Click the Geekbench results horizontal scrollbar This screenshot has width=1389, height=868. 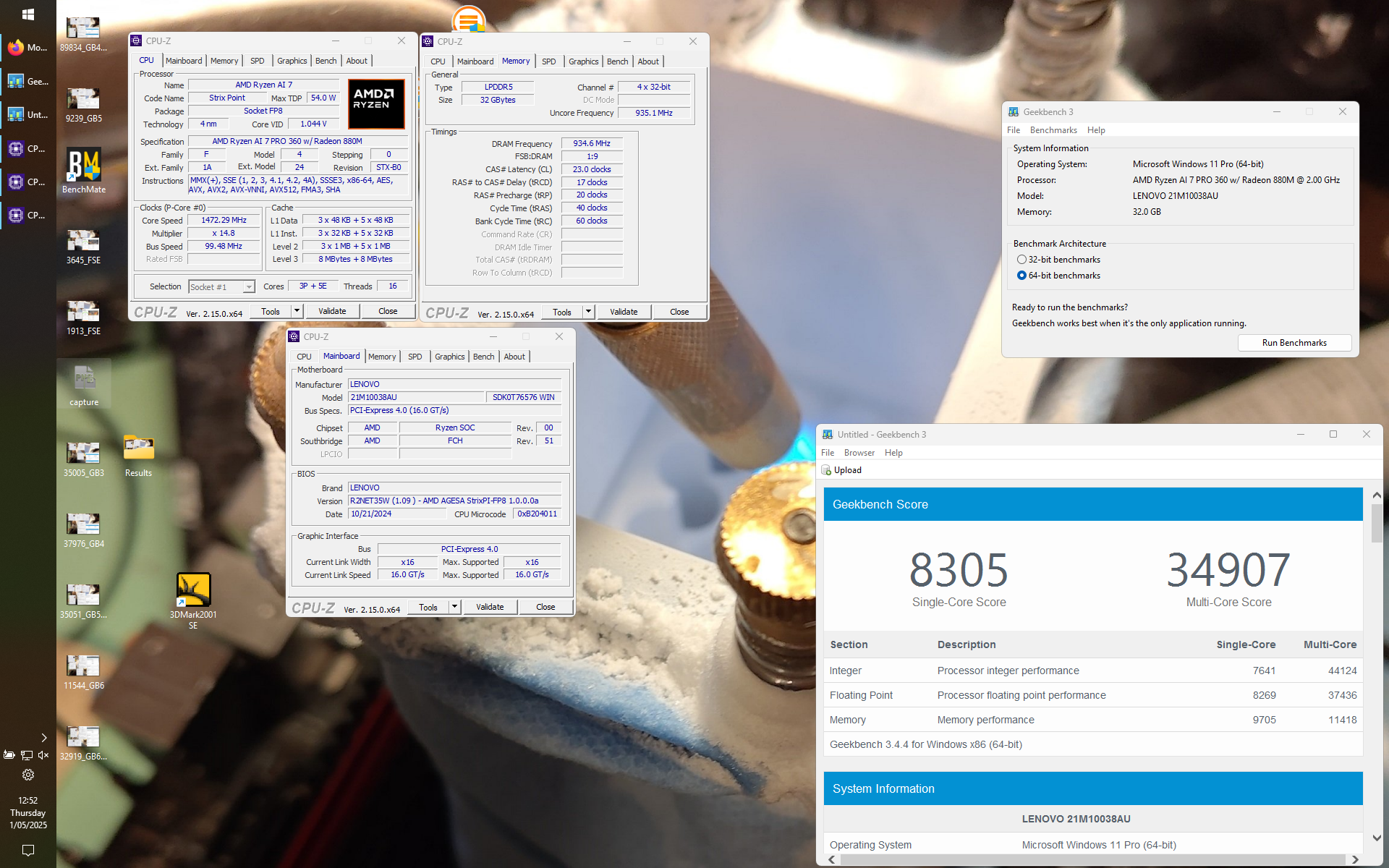pos(1092,859)
